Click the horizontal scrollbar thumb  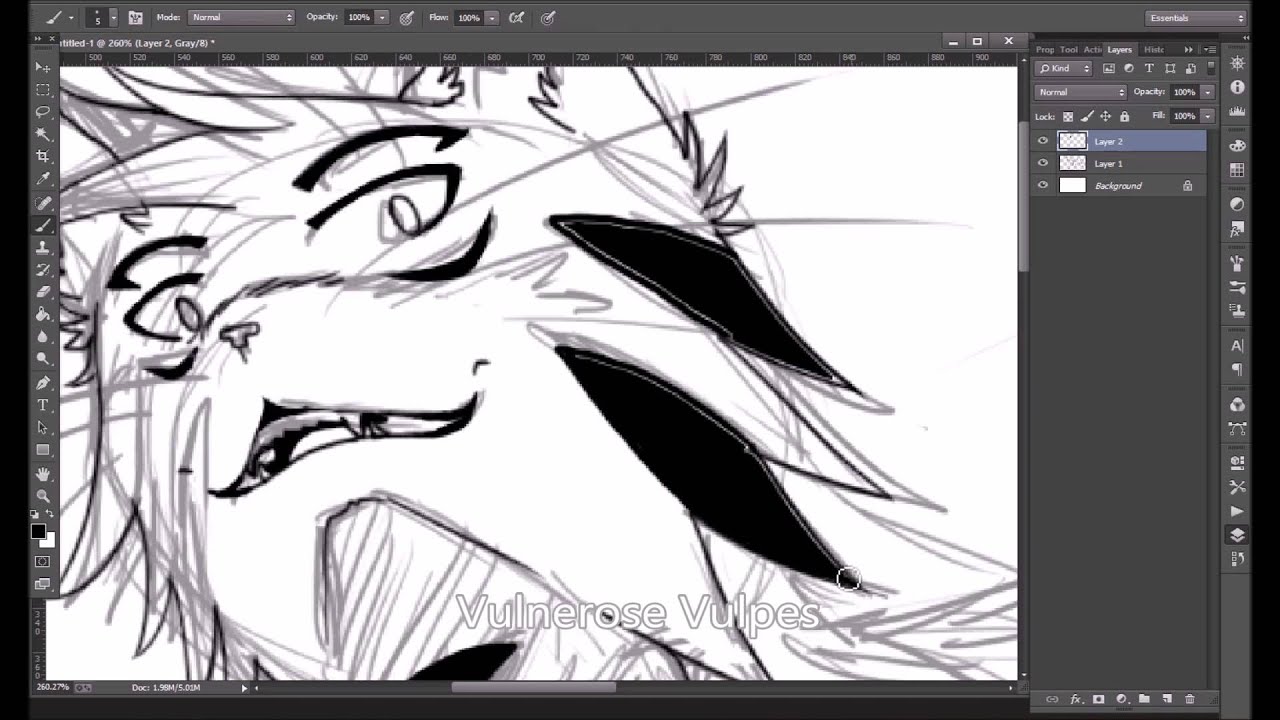click(534, 687)
